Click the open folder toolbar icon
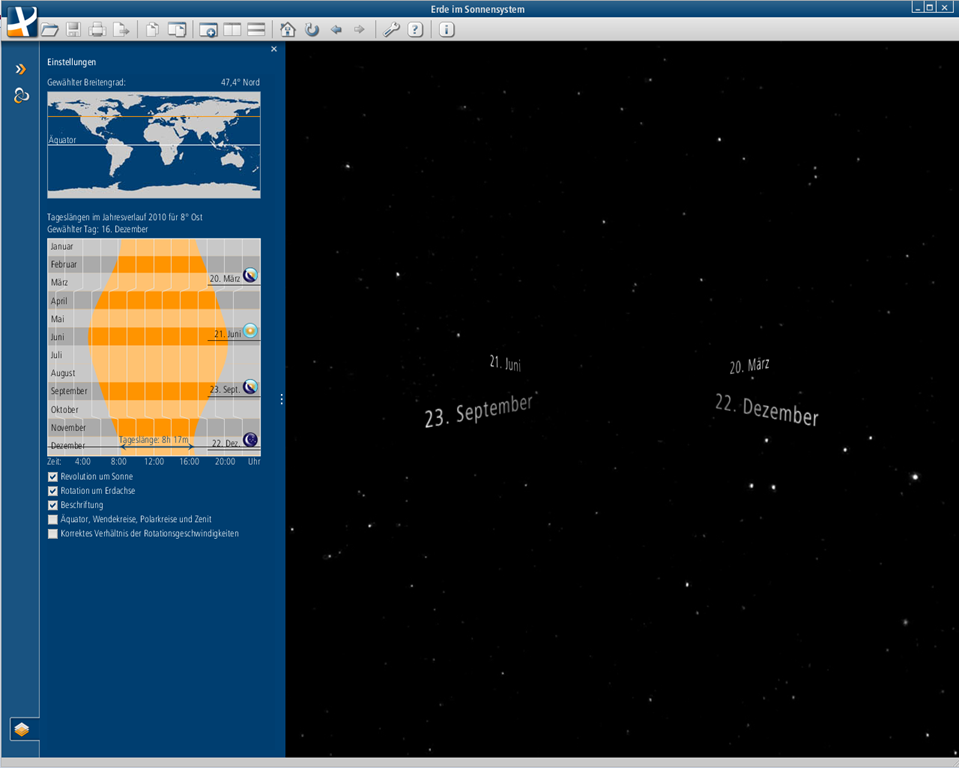 pos(49,30)
